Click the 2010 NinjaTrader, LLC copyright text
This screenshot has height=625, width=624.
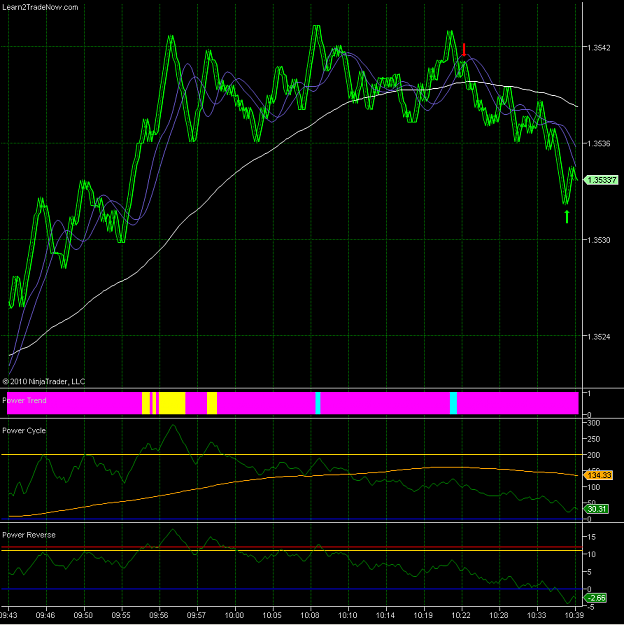pos(44,381)
